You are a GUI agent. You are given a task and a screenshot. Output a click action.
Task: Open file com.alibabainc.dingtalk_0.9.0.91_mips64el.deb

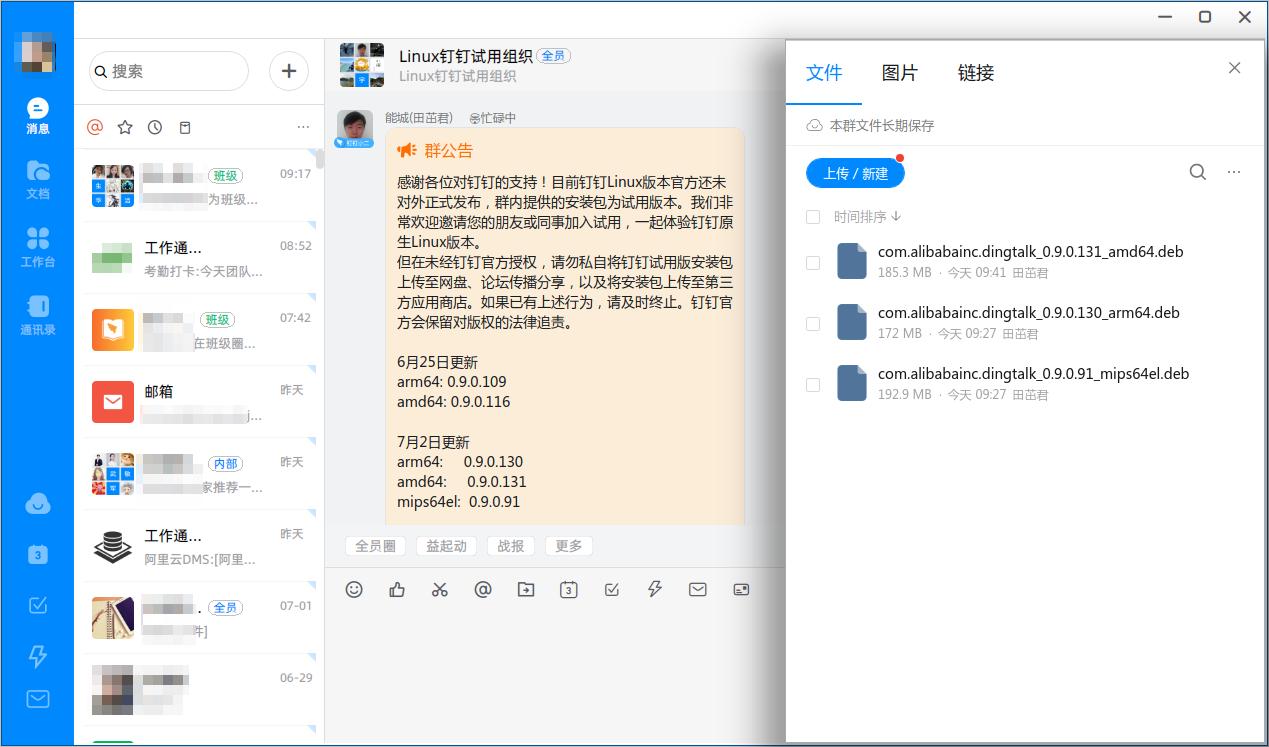pos(1033,374)
